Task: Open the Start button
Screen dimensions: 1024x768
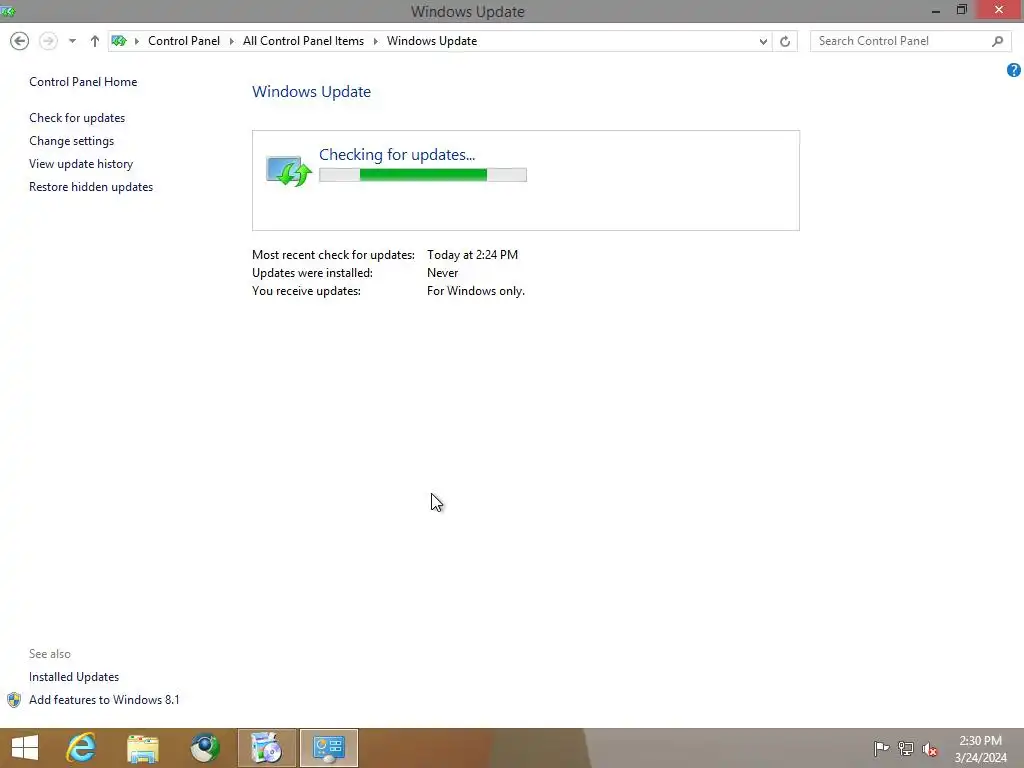Action: pos(25,748)
